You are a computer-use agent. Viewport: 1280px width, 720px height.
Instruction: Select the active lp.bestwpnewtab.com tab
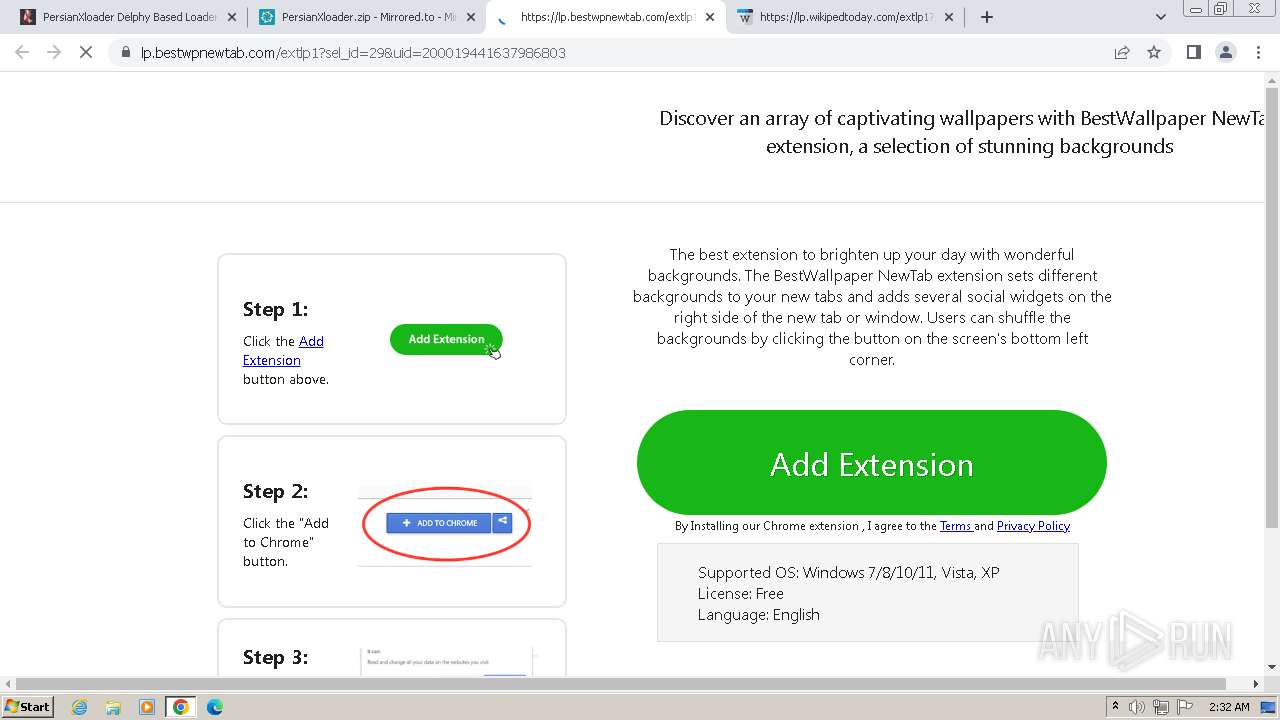tap(606, 17)
